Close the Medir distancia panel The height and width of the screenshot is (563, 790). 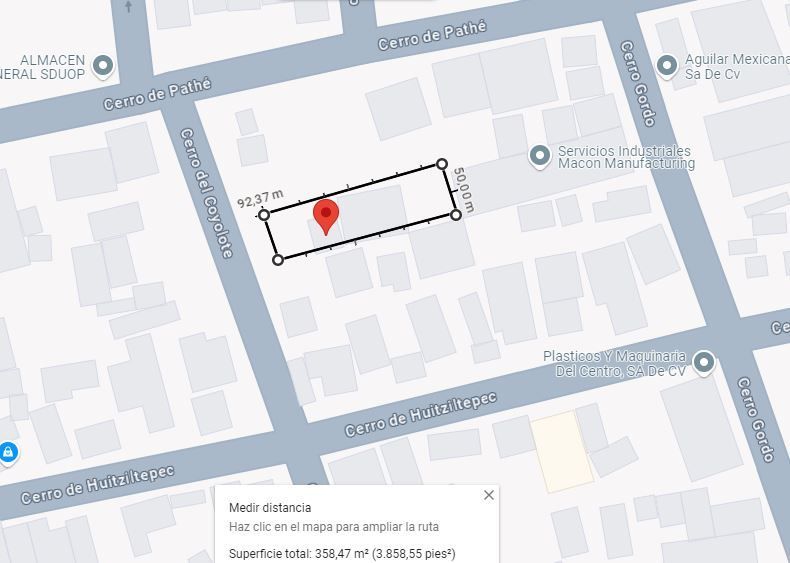[488, 495]
